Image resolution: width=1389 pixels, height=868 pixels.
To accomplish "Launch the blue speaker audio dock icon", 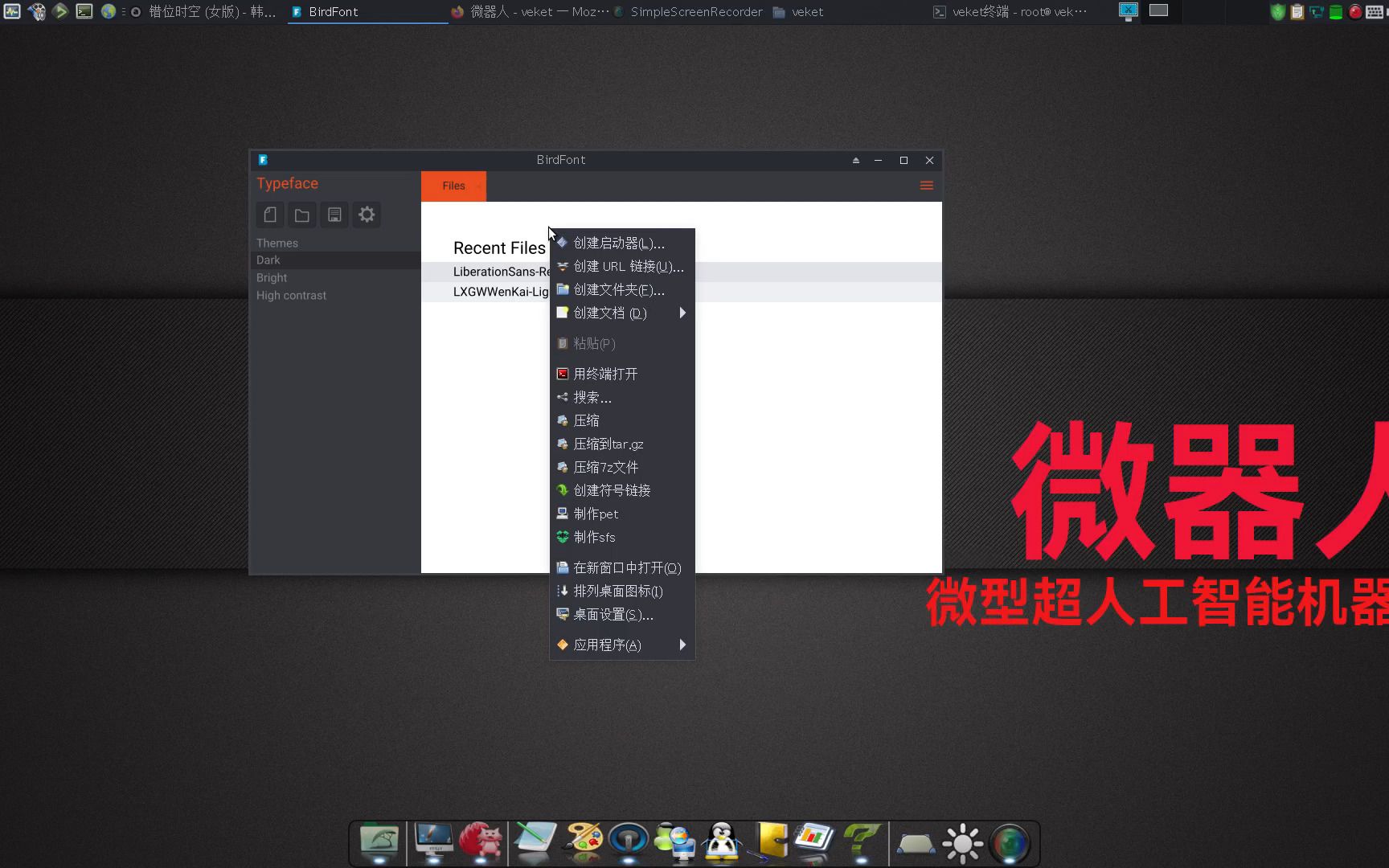I will [x=629, y=841].
